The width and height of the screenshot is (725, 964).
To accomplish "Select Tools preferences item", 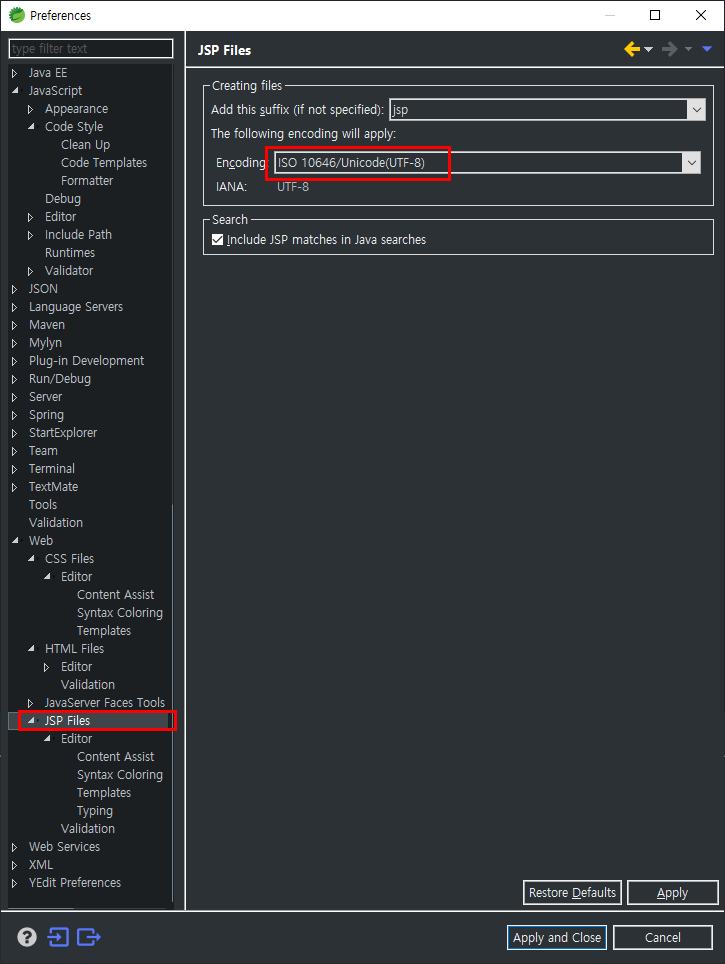I will 42,505.
